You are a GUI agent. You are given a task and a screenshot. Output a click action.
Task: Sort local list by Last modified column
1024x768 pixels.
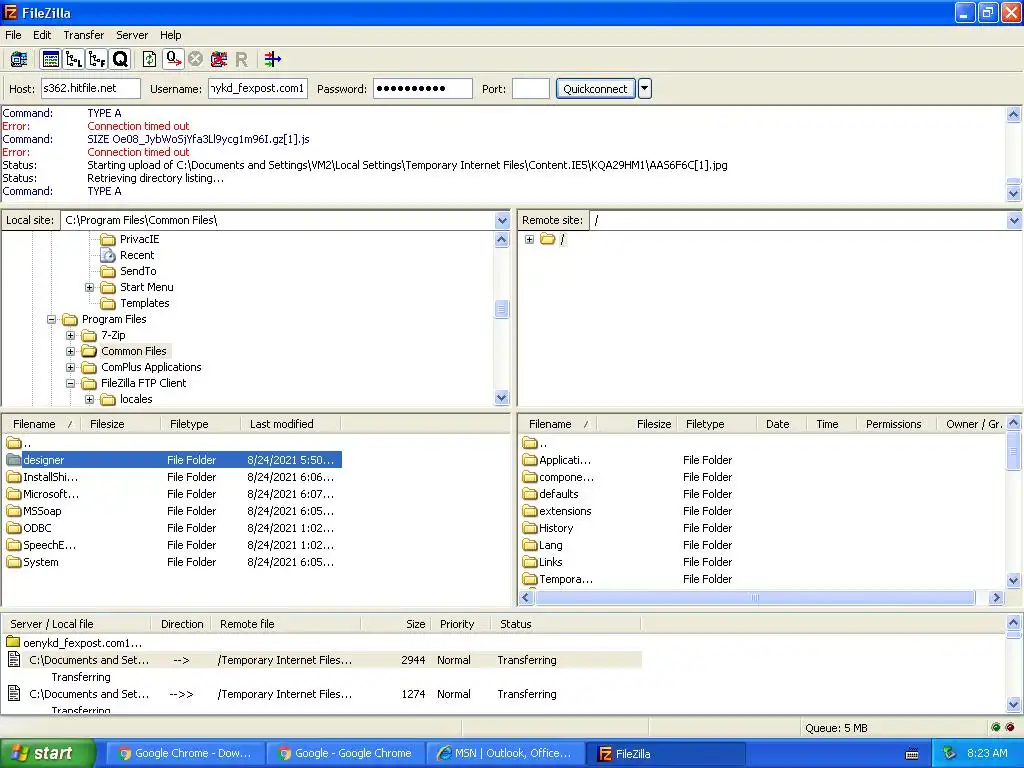click(x=291, y=424)
